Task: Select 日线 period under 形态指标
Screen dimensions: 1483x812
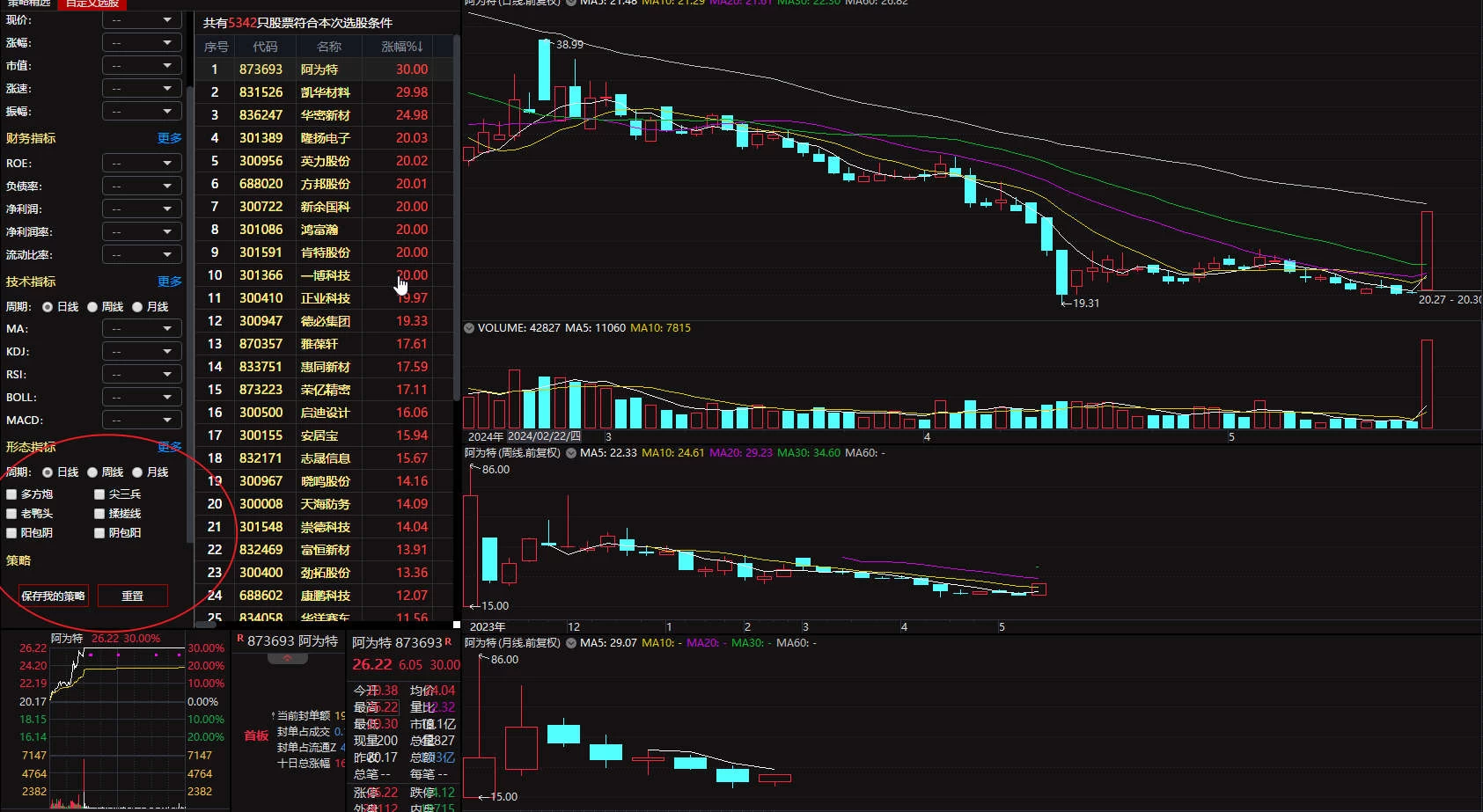Action: click(48, 472)
